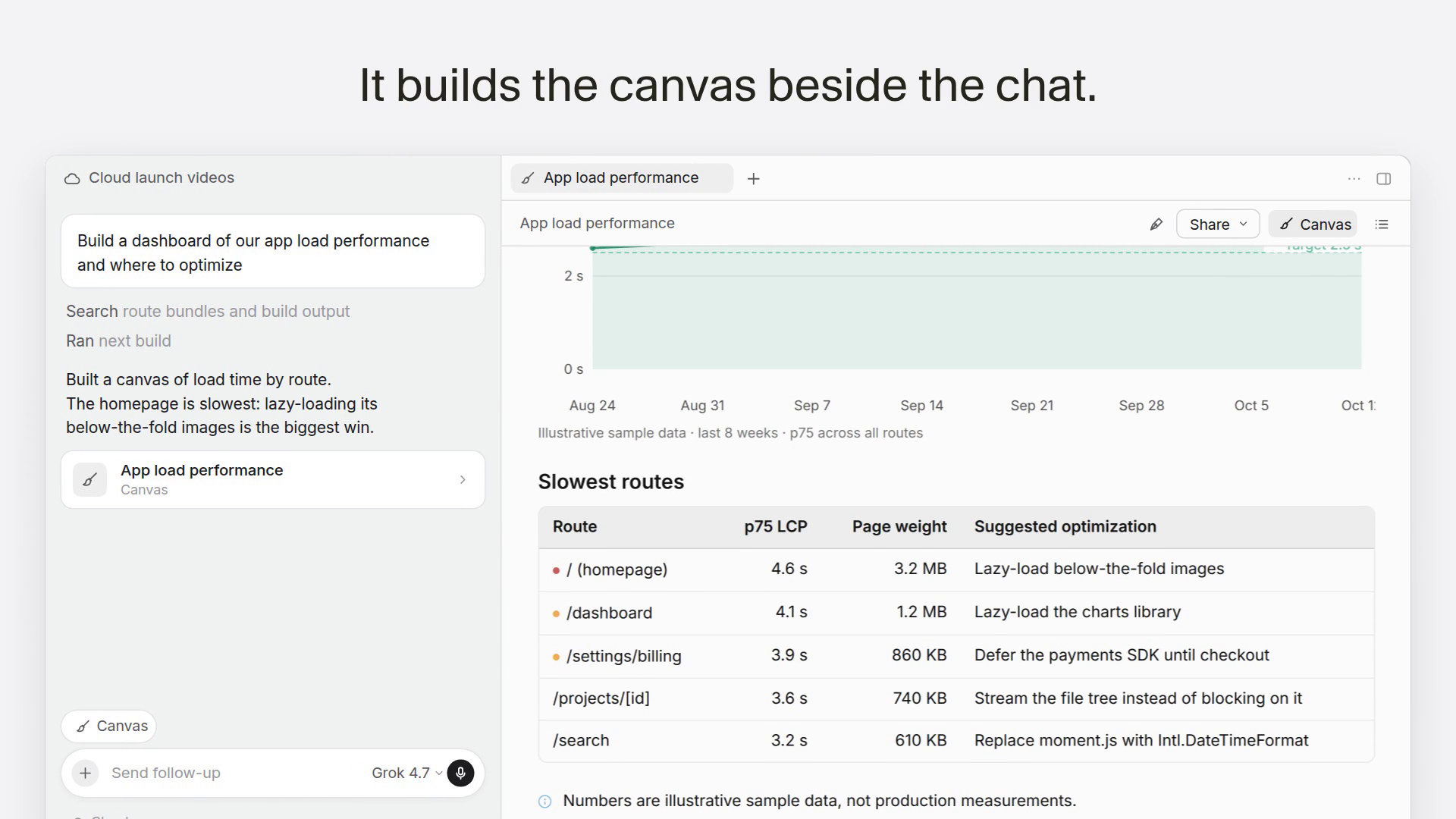Screen dimensions: 1456x819
Task: Click the p75 LCP column header
Action: click(x=775, y=527)
